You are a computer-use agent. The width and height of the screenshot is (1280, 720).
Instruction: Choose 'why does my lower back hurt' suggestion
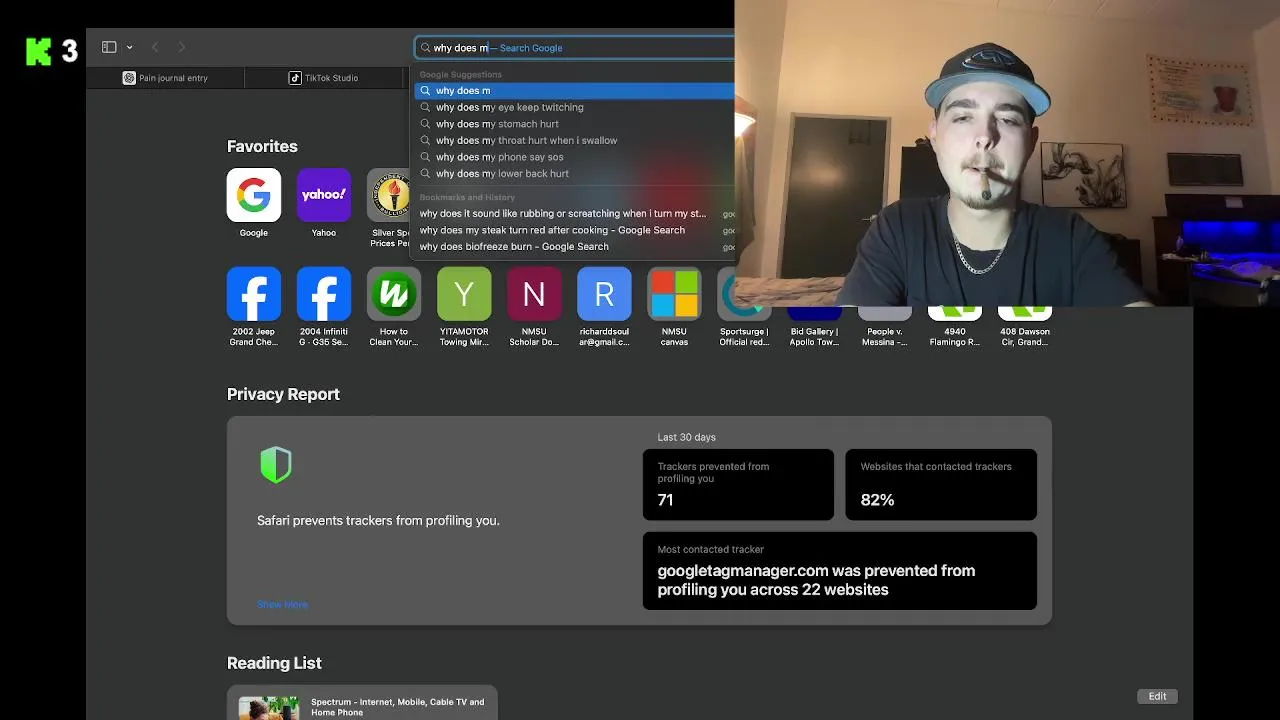575,173
